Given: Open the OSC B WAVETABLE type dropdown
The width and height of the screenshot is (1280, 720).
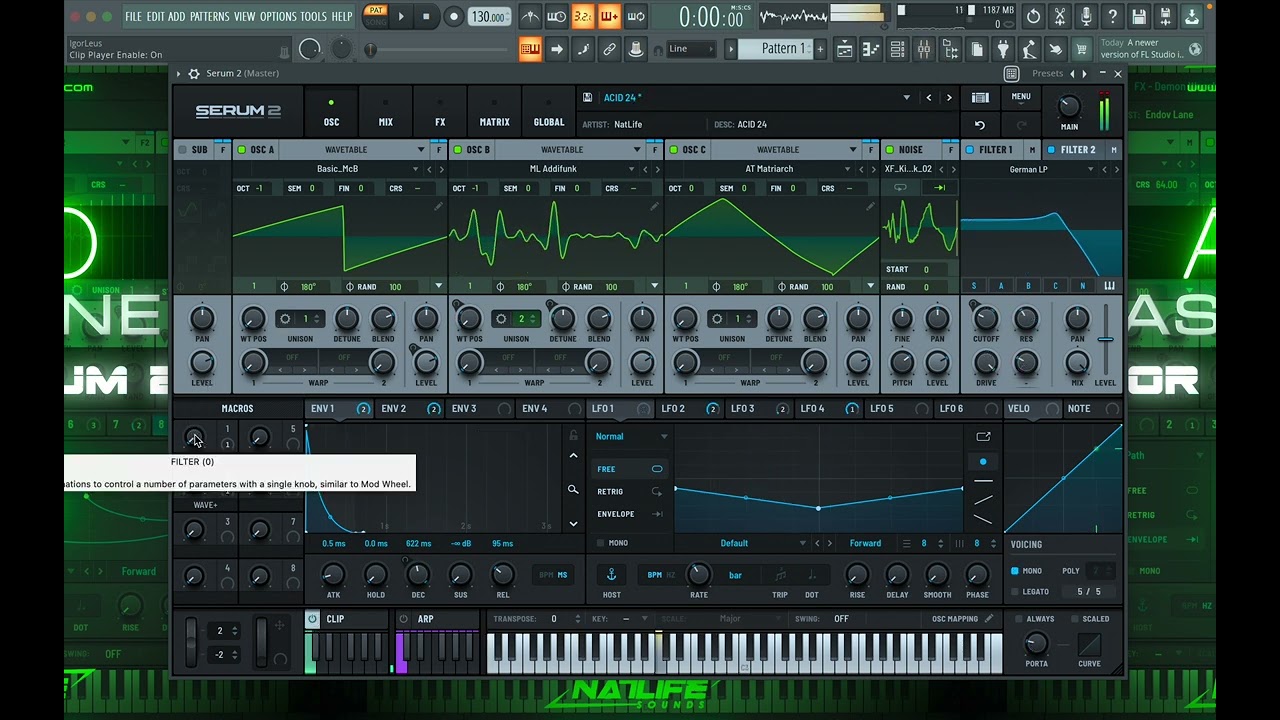Looking at the screenshot, I should click(x=637, y=150).
